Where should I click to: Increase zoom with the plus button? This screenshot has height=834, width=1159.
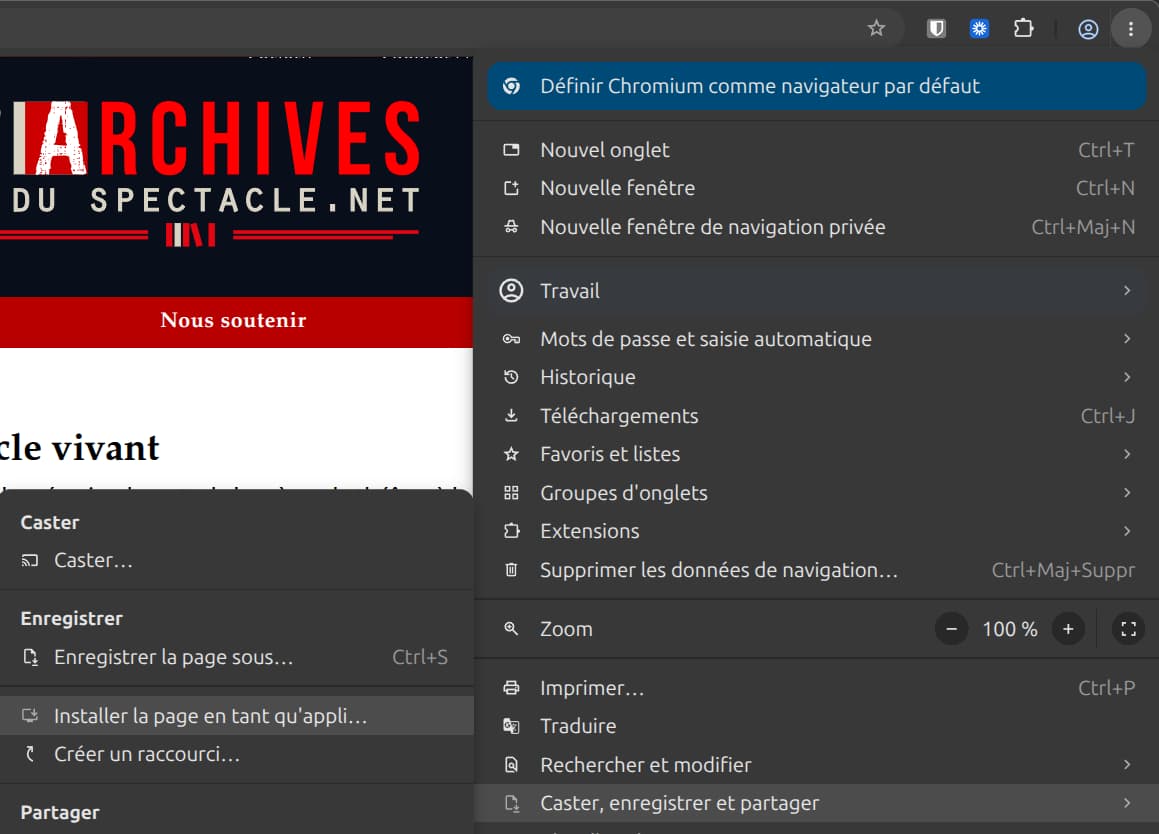[x=1068, y=629]
